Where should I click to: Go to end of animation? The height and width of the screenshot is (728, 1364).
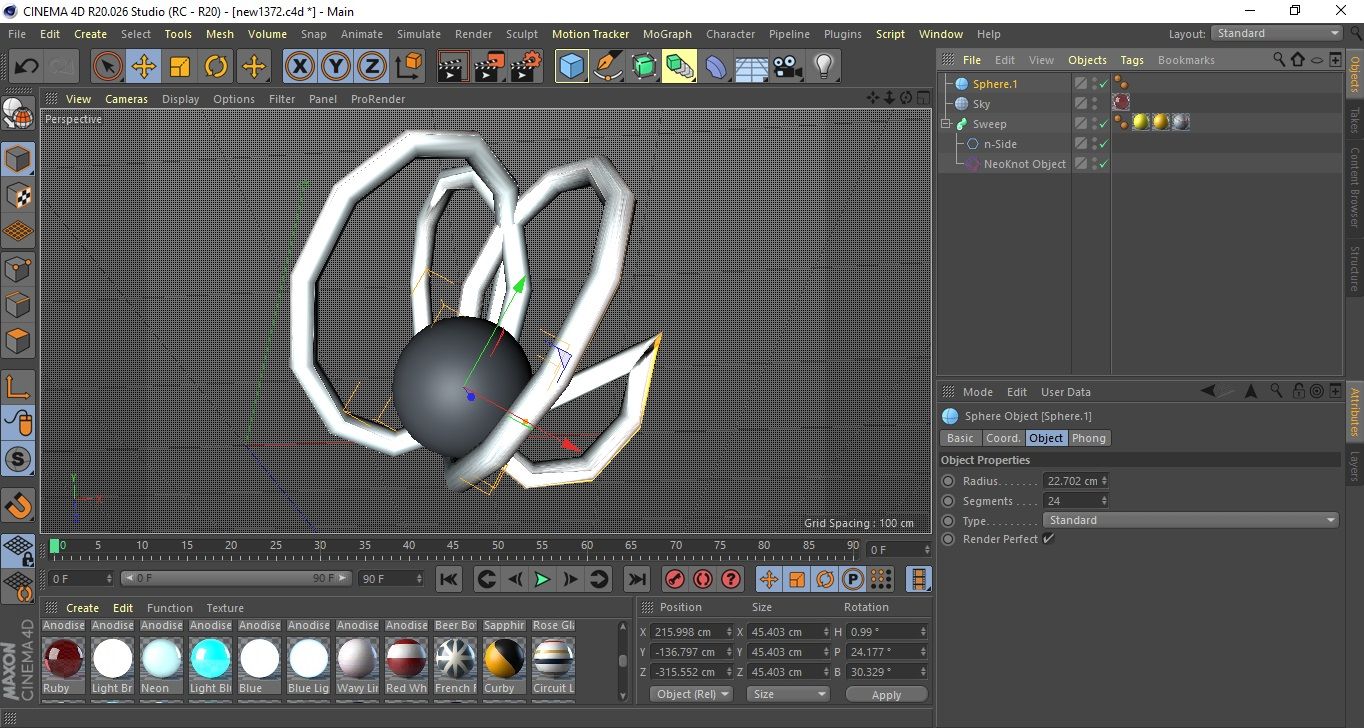click(636, 579)
